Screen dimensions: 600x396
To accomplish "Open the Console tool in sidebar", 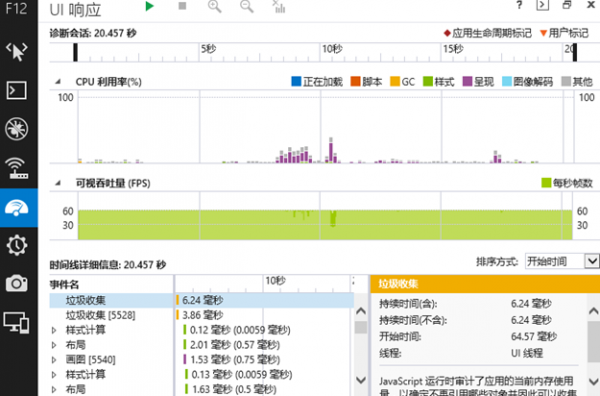I will [x=17, y=90].
